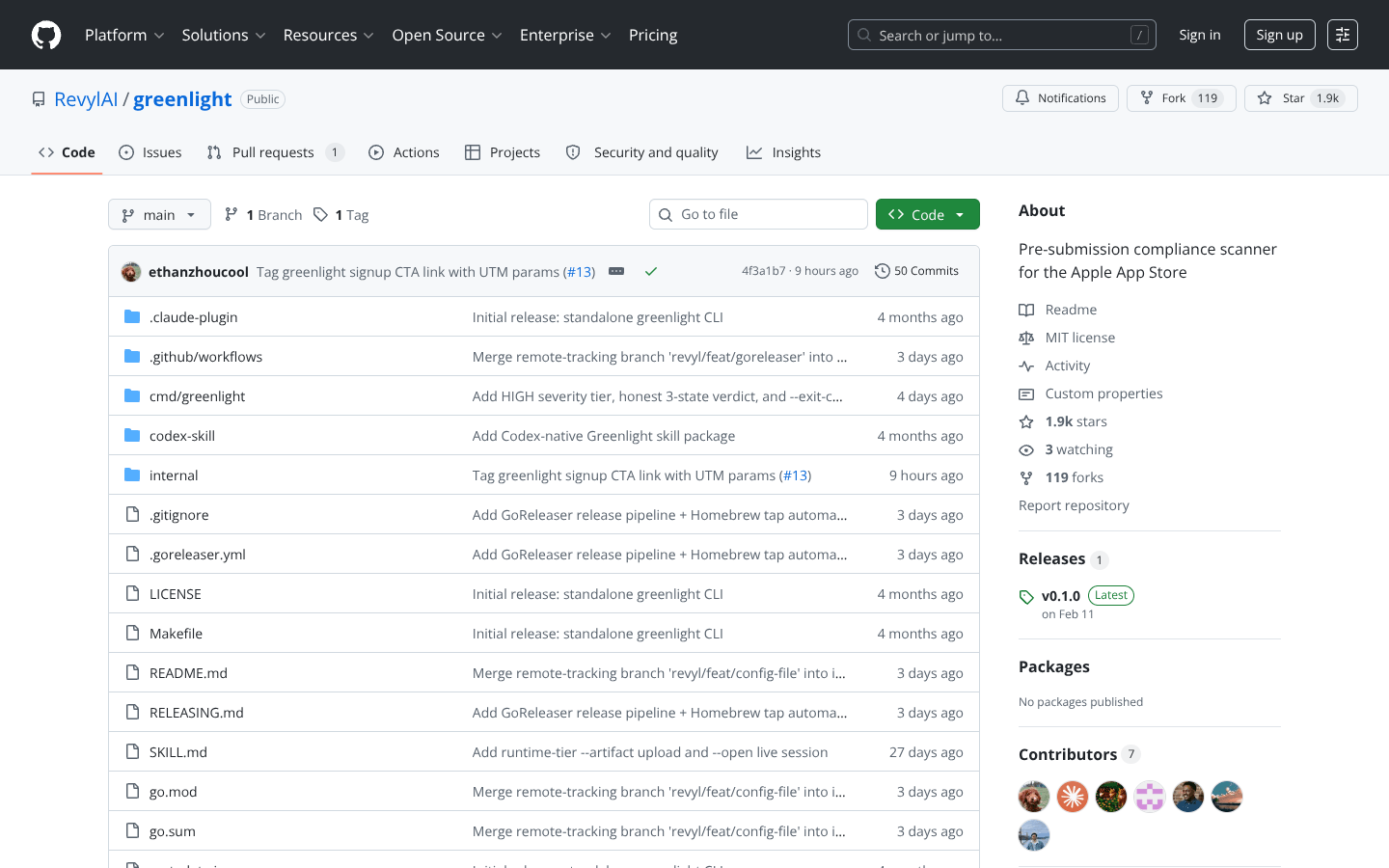
Task: Fork the greenlight repository
Action: pos(1181,98)
